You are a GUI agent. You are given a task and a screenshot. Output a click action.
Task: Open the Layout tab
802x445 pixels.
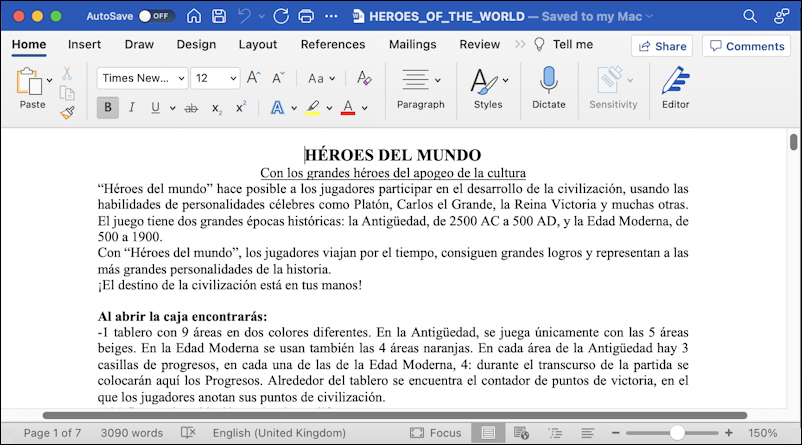tap(258, 45)
